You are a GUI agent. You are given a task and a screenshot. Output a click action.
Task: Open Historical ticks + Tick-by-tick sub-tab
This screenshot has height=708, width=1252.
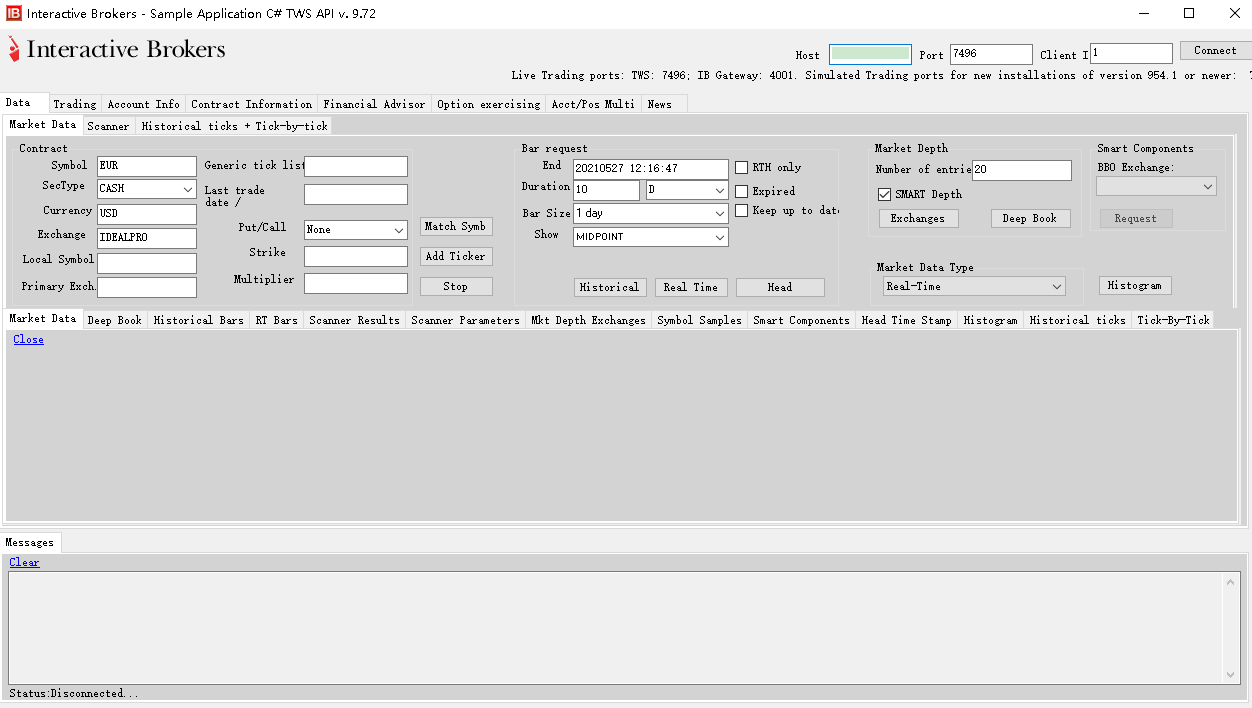coord(234,126)
